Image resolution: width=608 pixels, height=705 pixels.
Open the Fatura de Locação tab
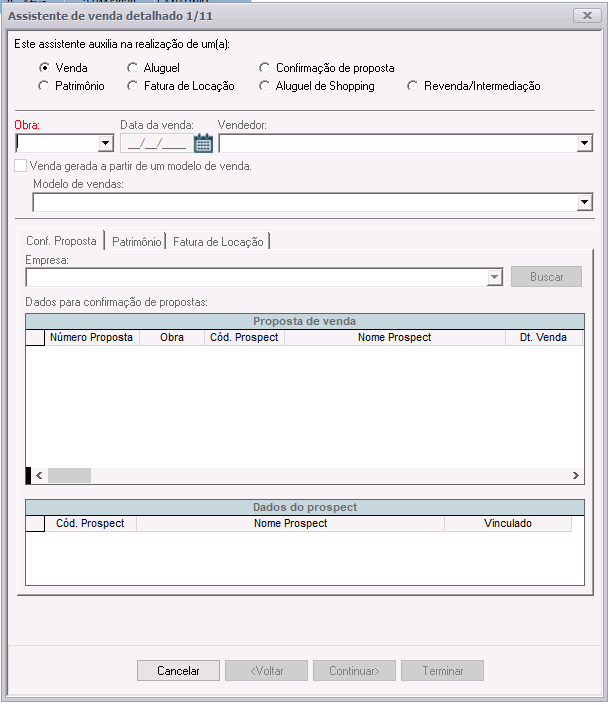coord(218,242)
